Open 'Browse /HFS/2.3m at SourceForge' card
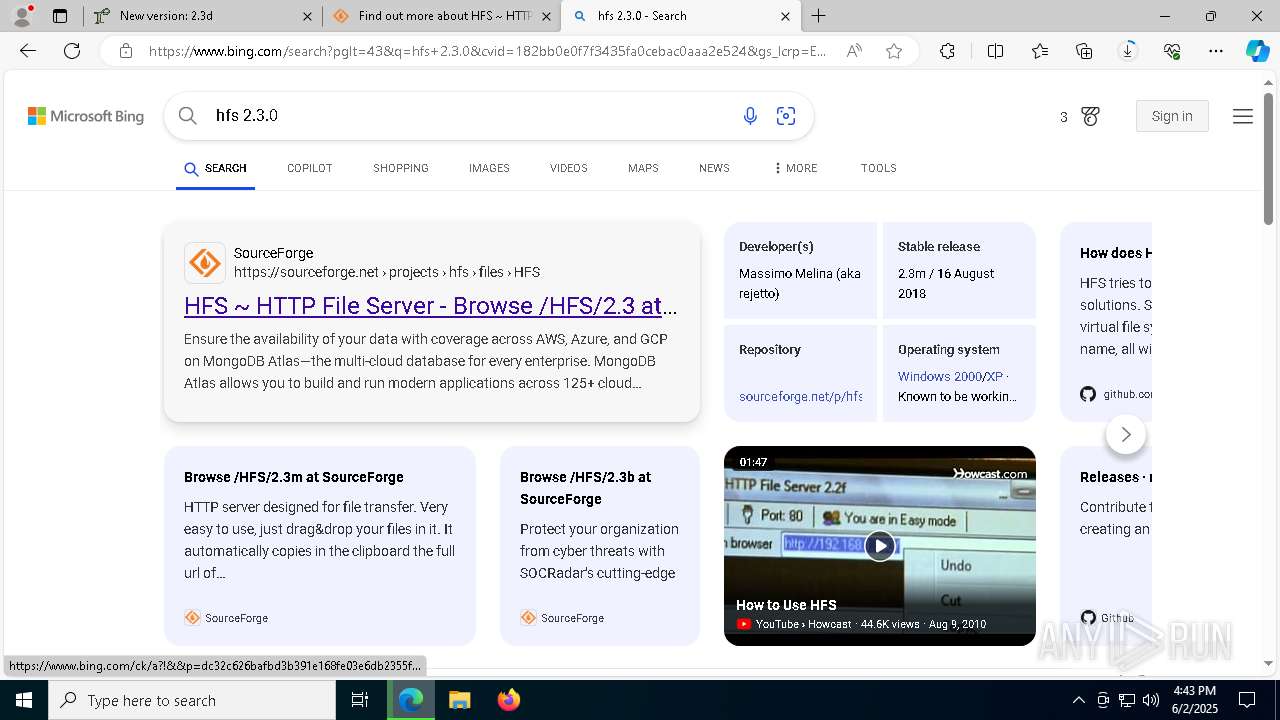The image size is (1280, 720). click(x=320, y=546)
